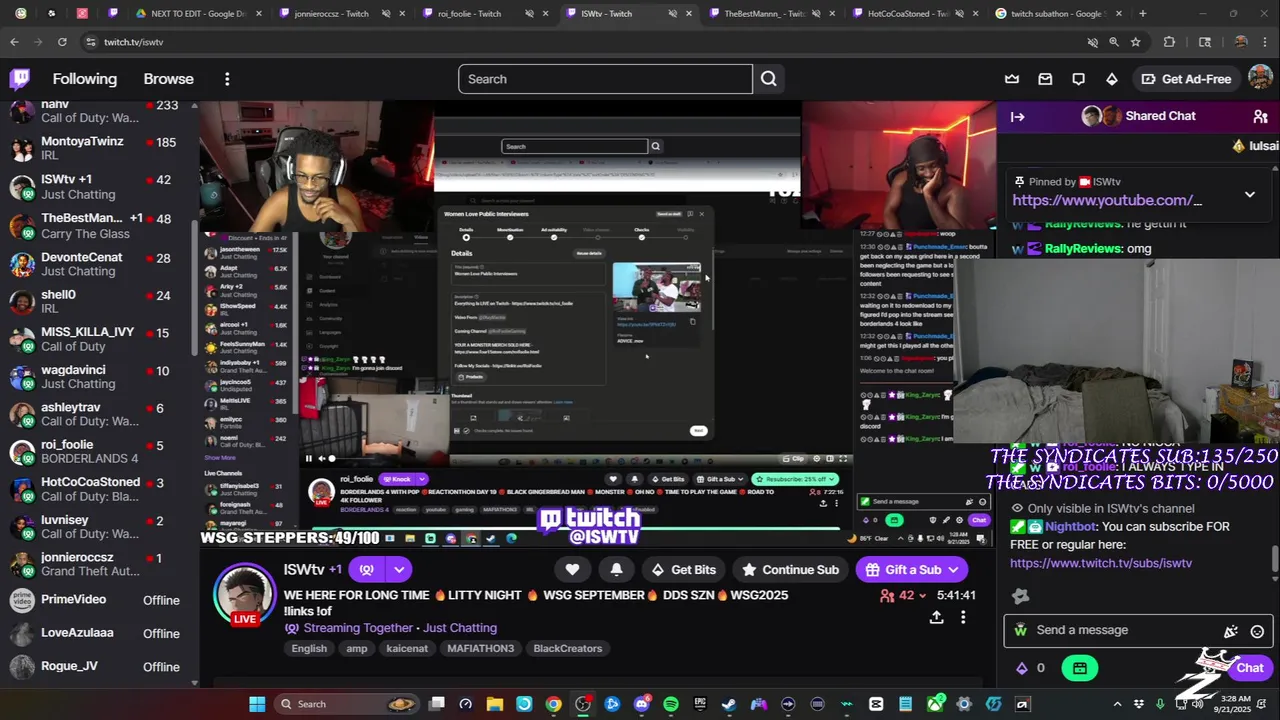Screen dimensions: 1280x720
Task: Click the ISWtv LIVE channel avatar
Action: coord(244,594)
